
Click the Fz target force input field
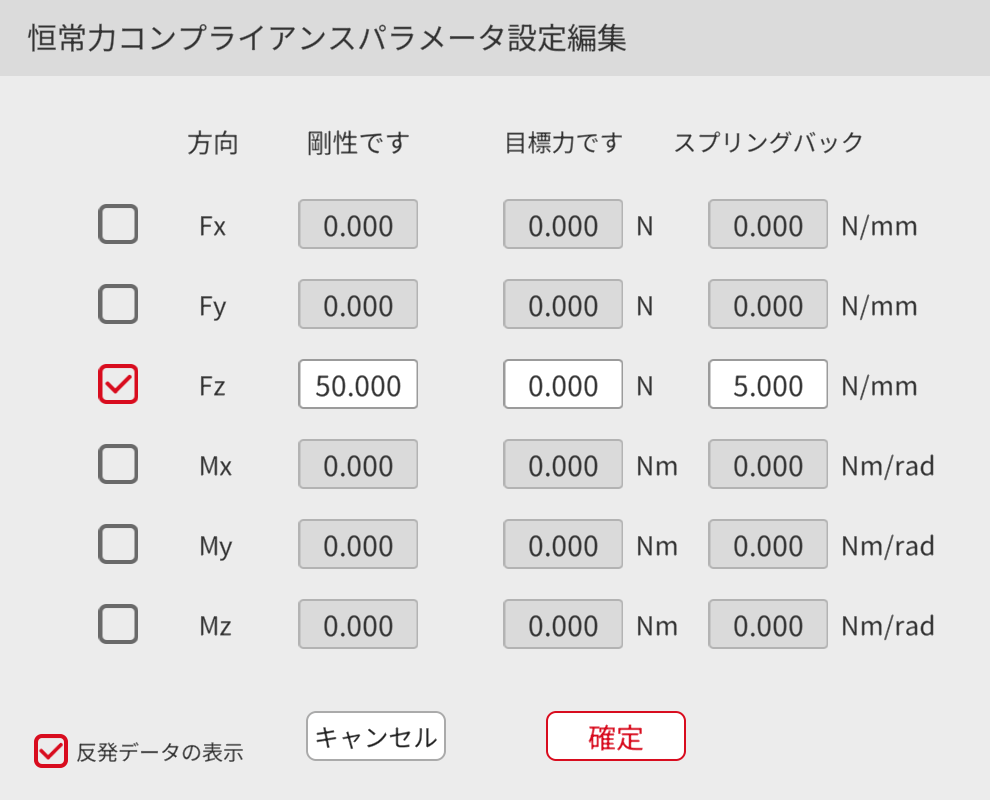pos(563,385)
